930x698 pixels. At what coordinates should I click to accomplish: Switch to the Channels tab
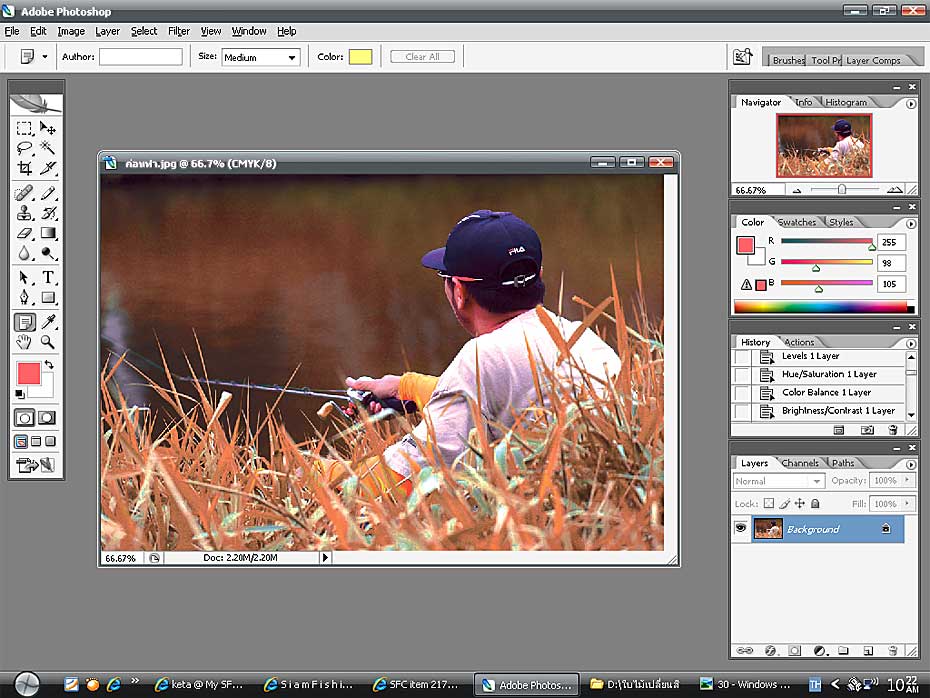click(800, 463)
